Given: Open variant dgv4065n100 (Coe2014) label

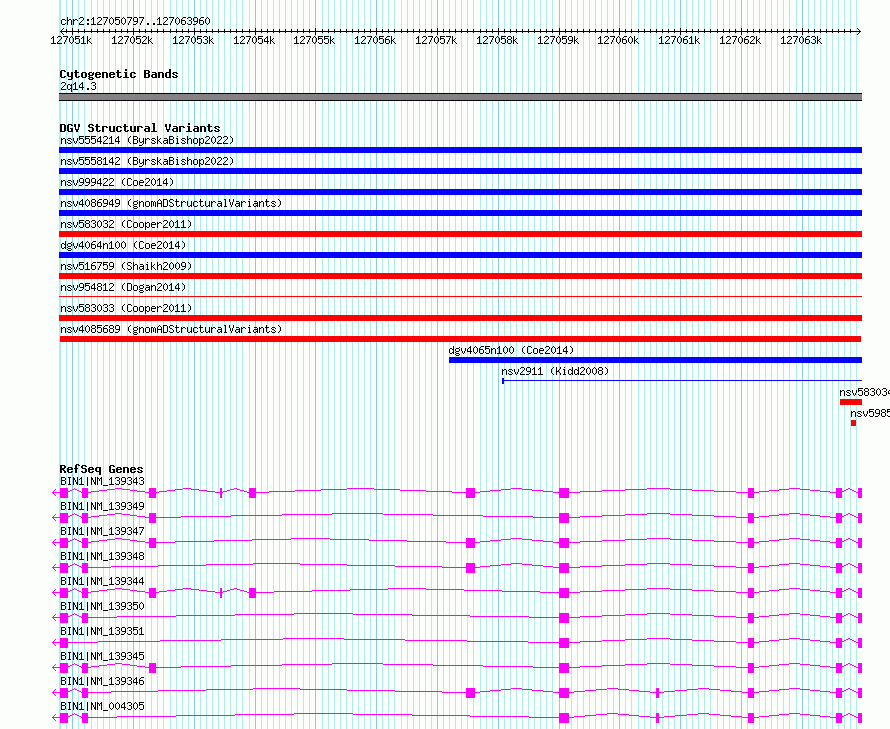Looking at the screenshot, I should [511, 350].
